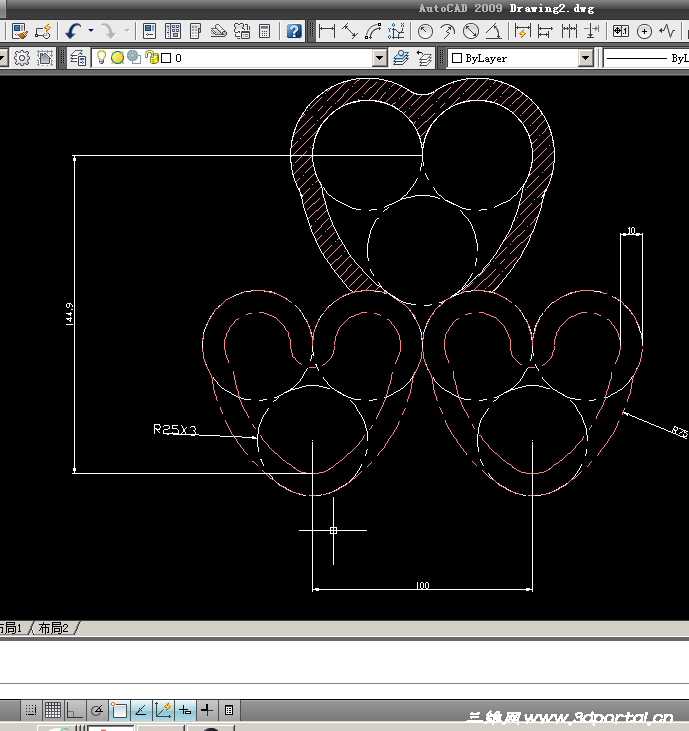Toggle Grid Display in status bar

coord(53,710)
